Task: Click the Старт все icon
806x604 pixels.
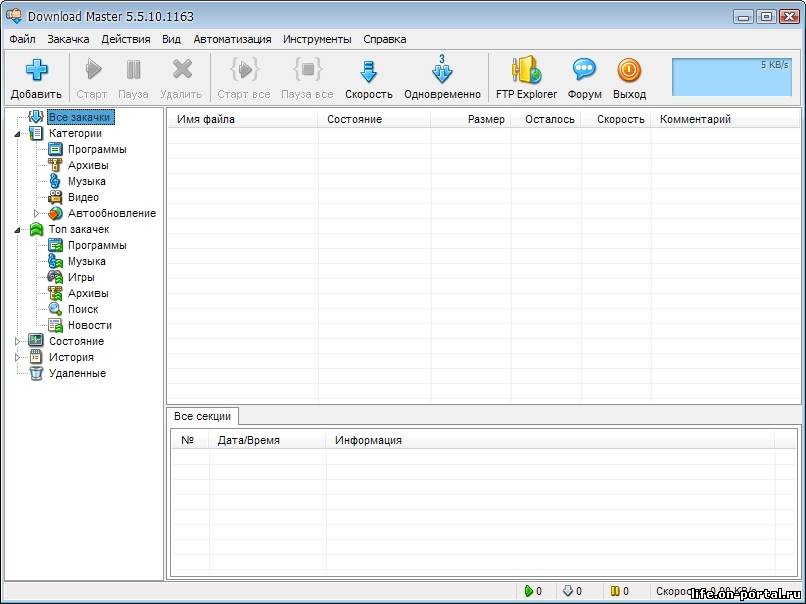Action: point(244,69)
